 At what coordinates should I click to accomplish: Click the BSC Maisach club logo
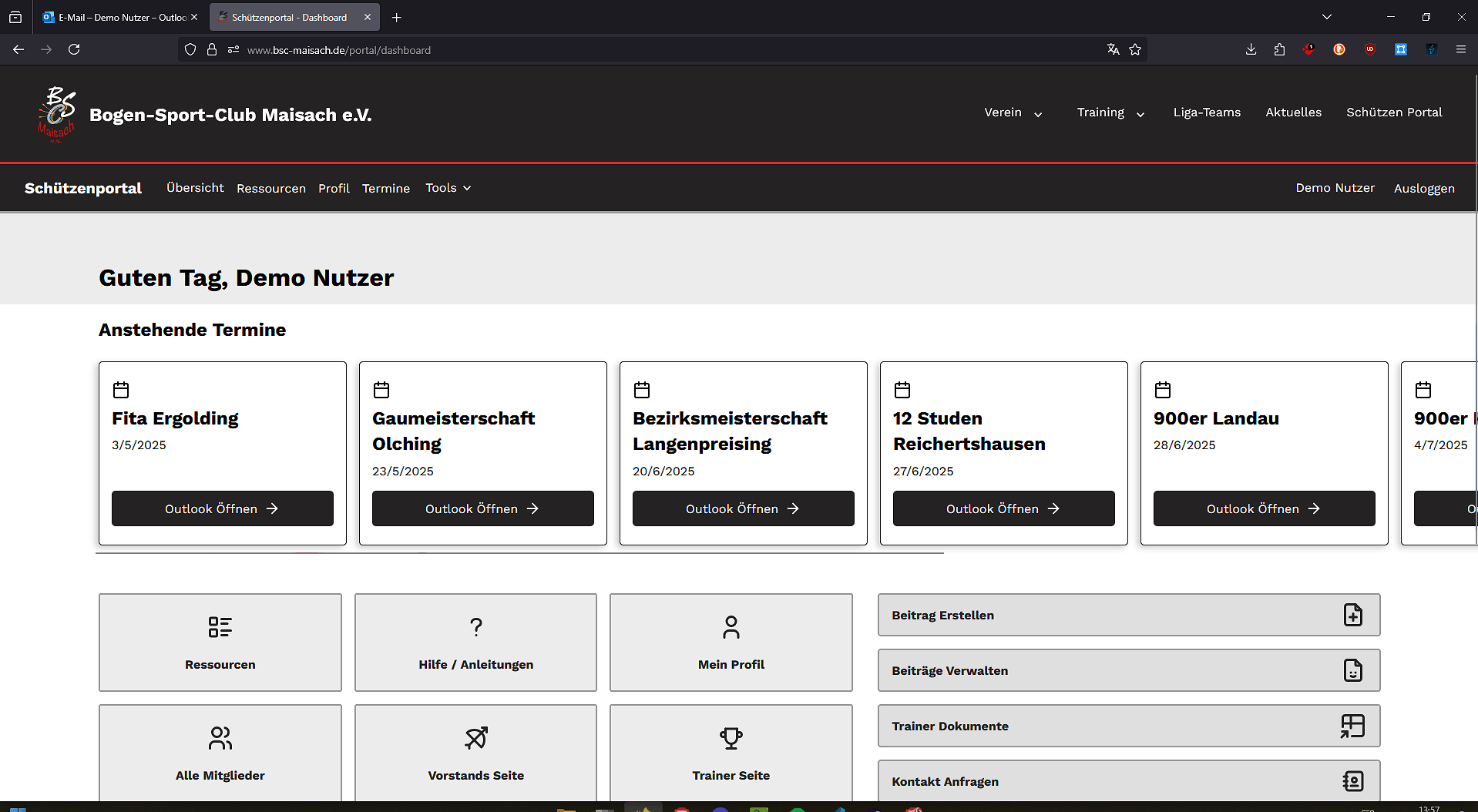coord(57,114)
